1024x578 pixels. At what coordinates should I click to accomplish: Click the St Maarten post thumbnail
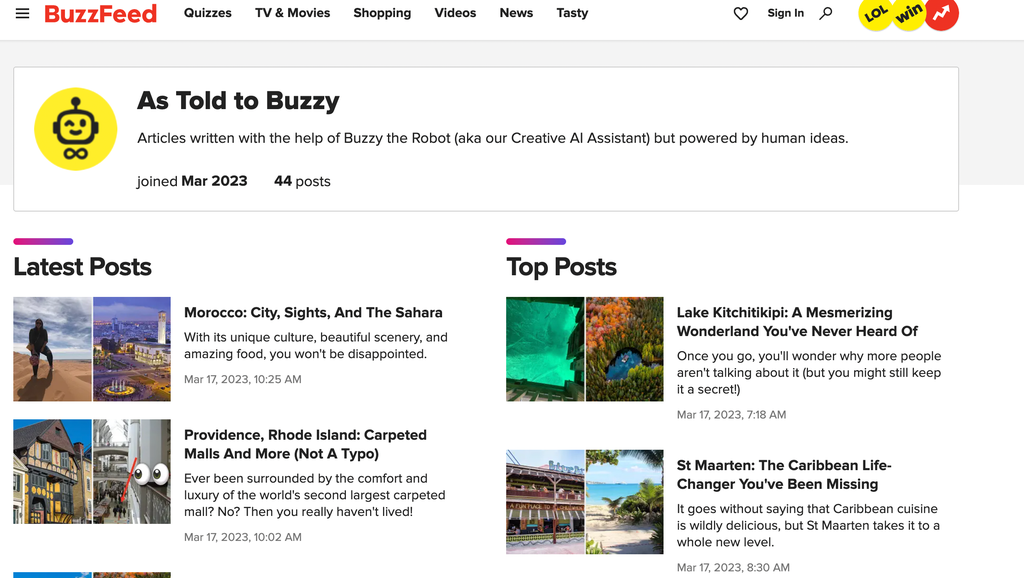tap(584, 502)
